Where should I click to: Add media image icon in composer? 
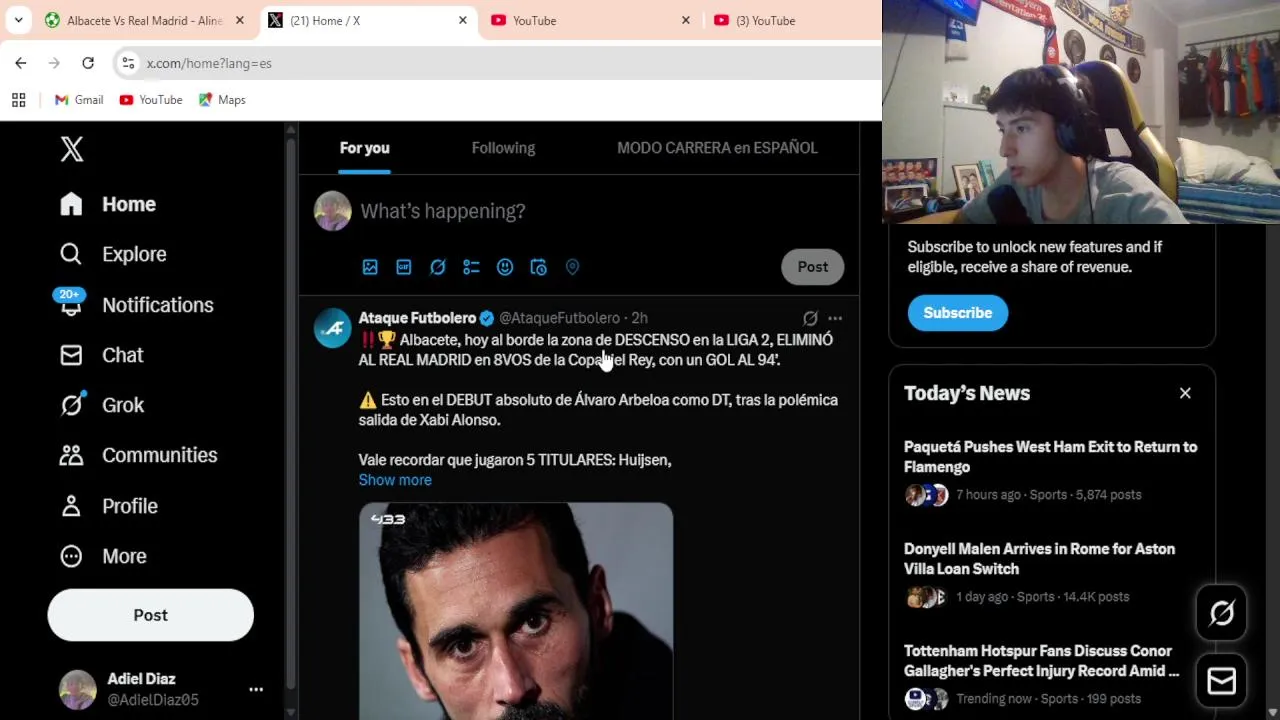(x=370, y=267)
